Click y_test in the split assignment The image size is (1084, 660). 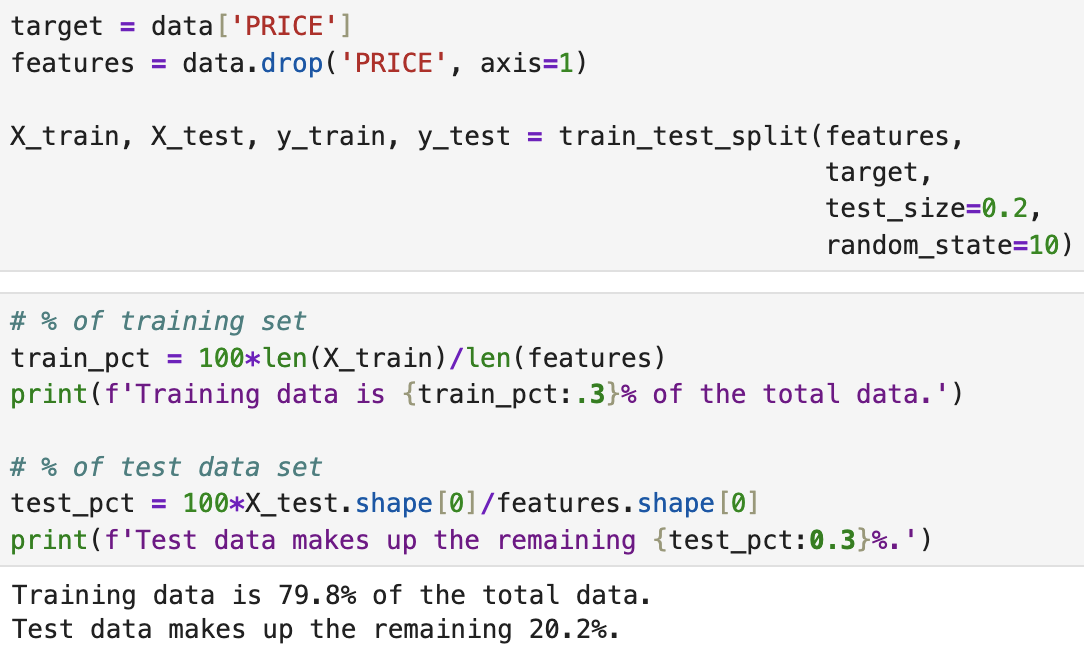click(x=464, y=136)
